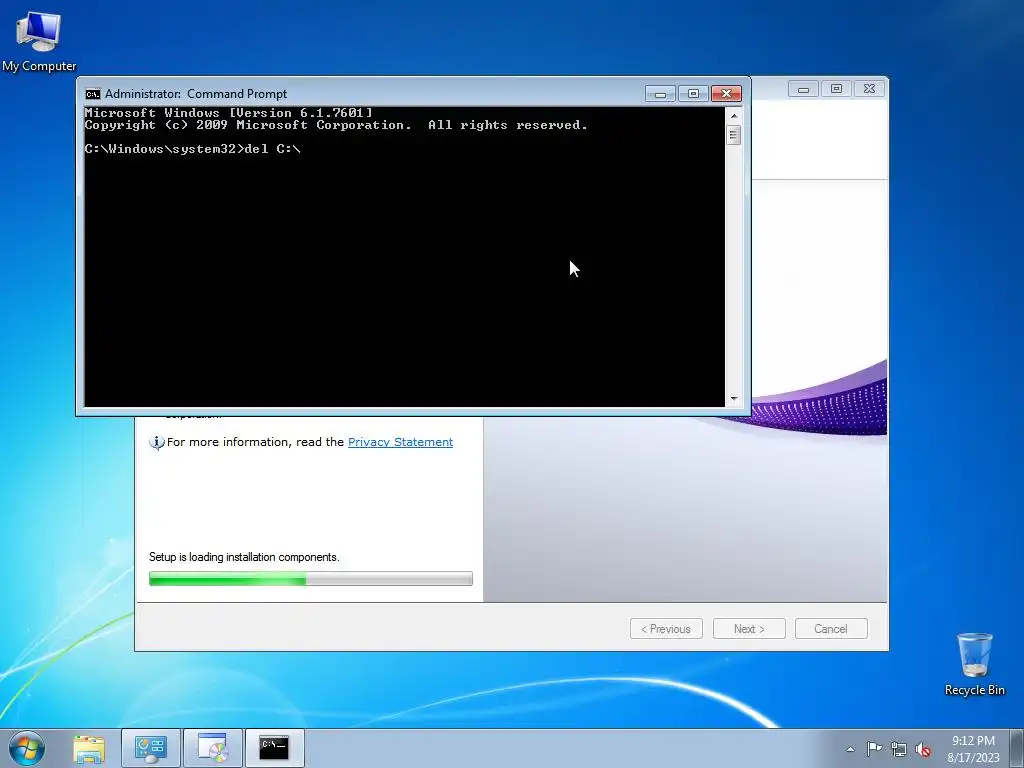Image resolution: width=1024 pixels, height=768 pixels.
Task: Click the Command Prompt scroll up arrow
Action: [x=733, y=116]
